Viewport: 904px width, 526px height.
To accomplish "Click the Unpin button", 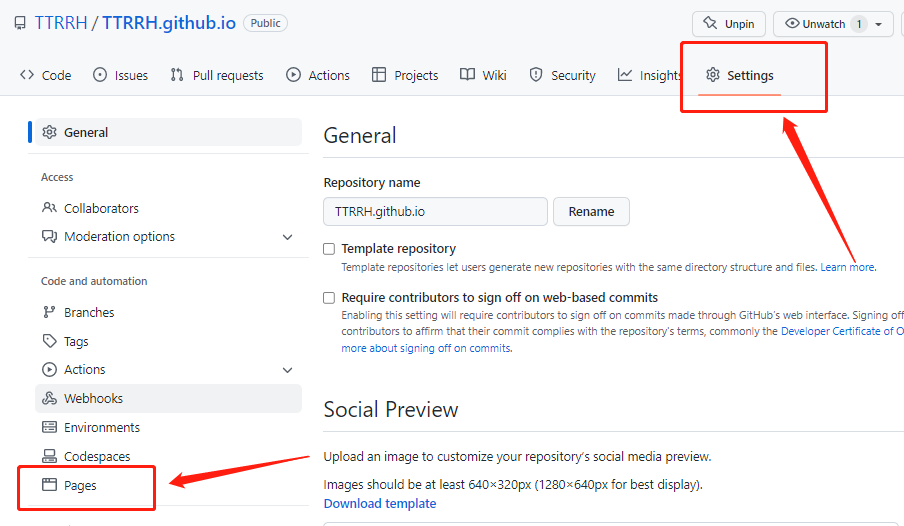I will (729, 24).
